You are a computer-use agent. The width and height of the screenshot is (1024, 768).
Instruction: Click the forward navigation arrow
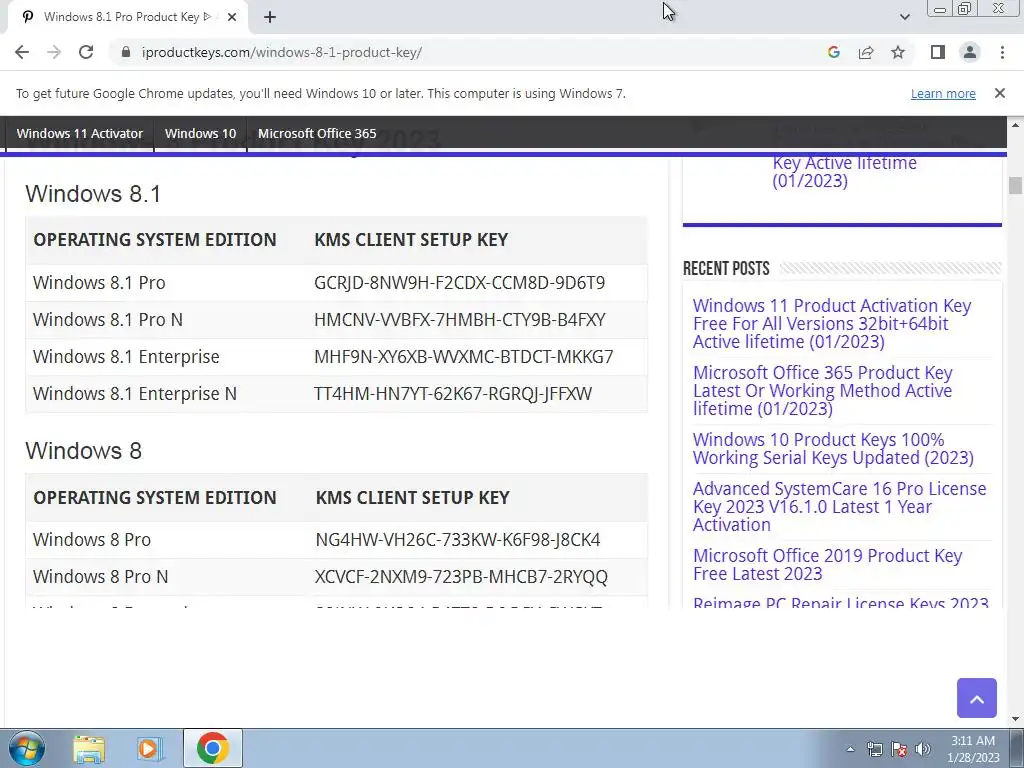point(54,52)
